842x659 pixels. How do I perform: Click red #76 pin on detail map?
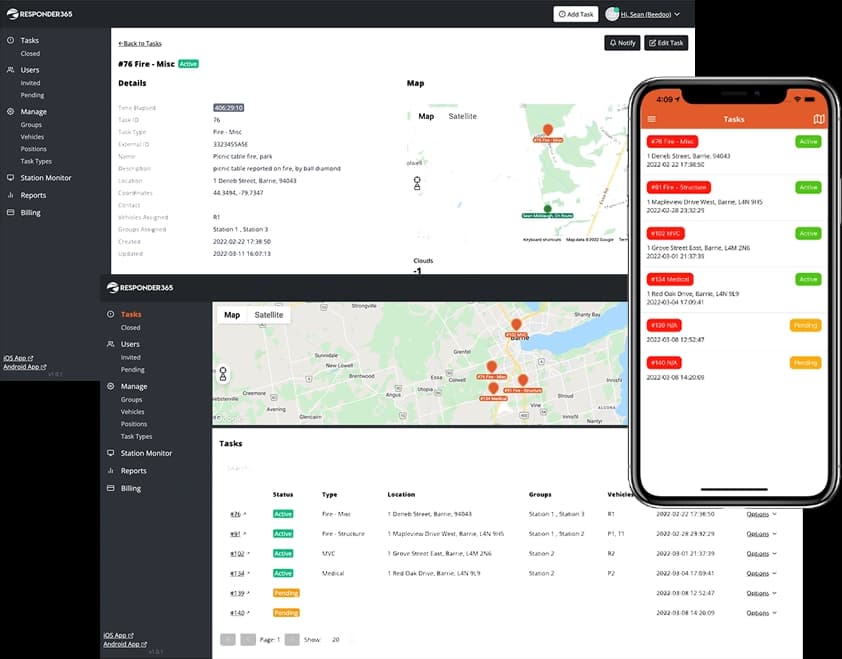coord(548,130)
